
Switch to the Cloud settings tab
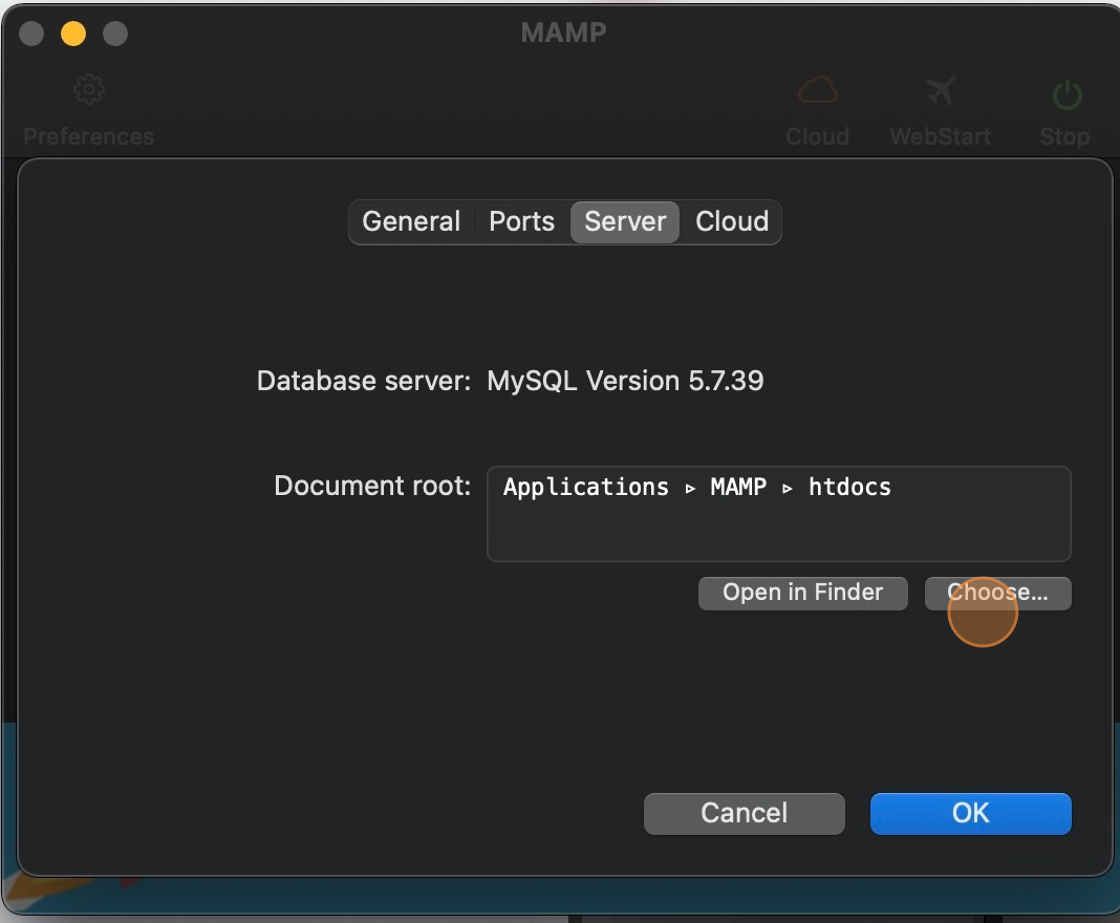tap(731, 221)
